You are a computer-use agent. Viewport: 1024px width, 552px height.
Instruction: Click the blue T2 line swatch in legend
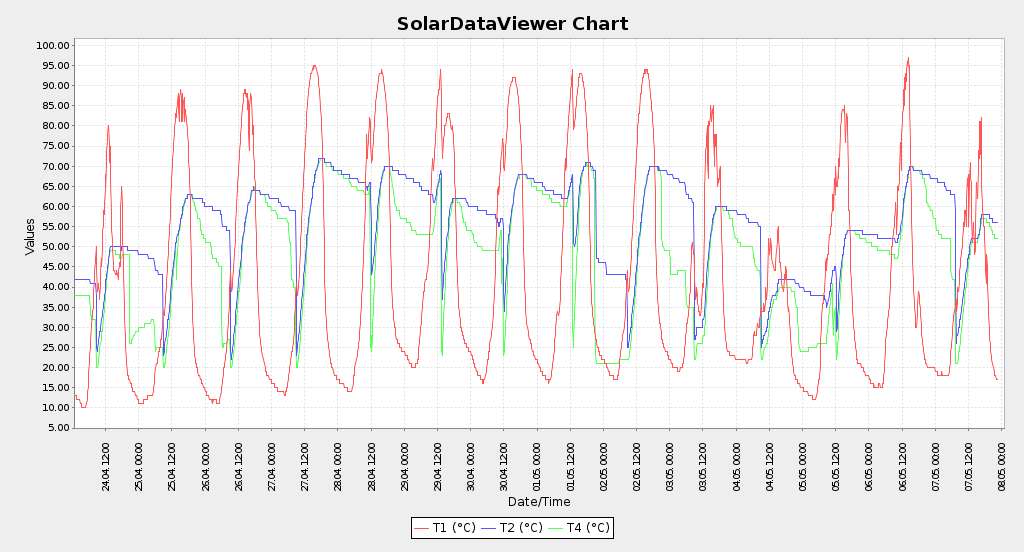489,528
